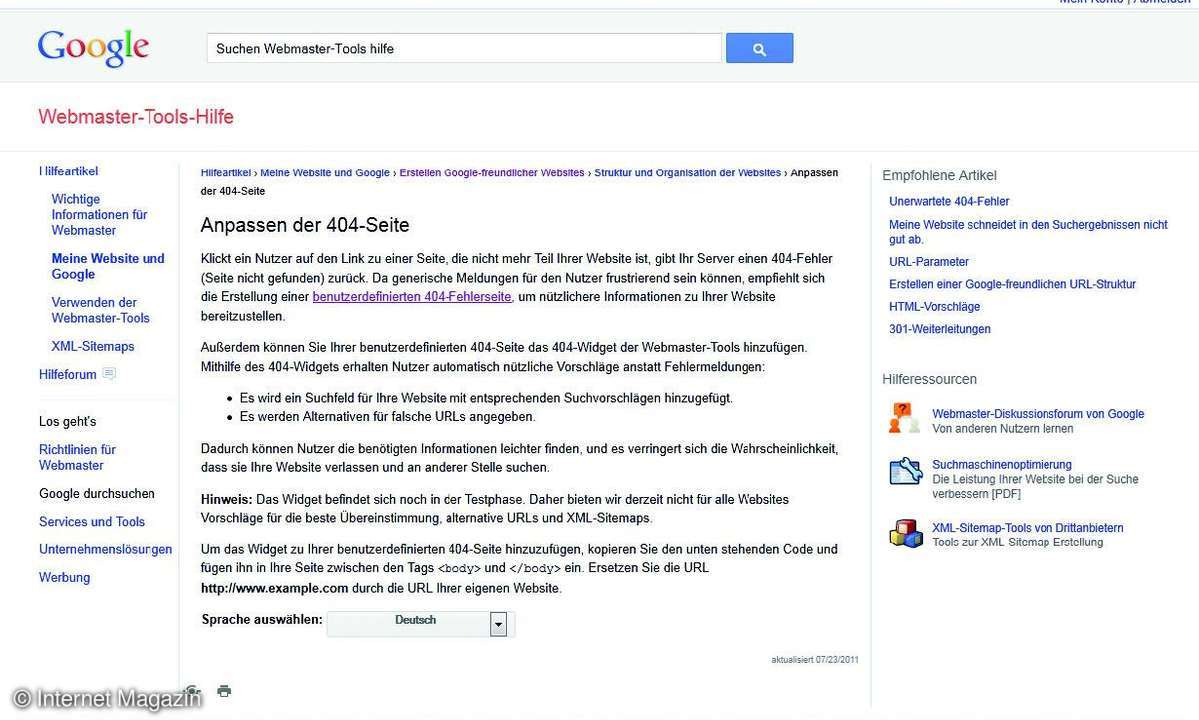1199x720 pixels.
Task: Click the Google logo
Action: [x=93, y=48]
